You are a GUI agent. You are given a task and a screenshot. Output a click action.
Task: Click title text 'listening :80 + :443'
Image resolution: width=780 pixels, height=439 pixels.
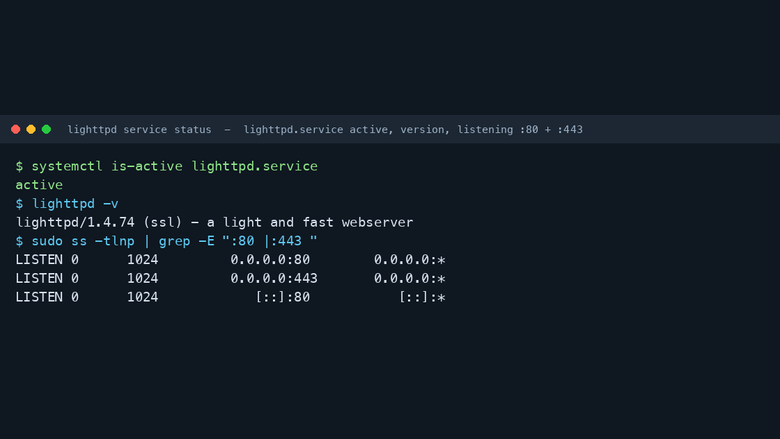coord(520,129)
